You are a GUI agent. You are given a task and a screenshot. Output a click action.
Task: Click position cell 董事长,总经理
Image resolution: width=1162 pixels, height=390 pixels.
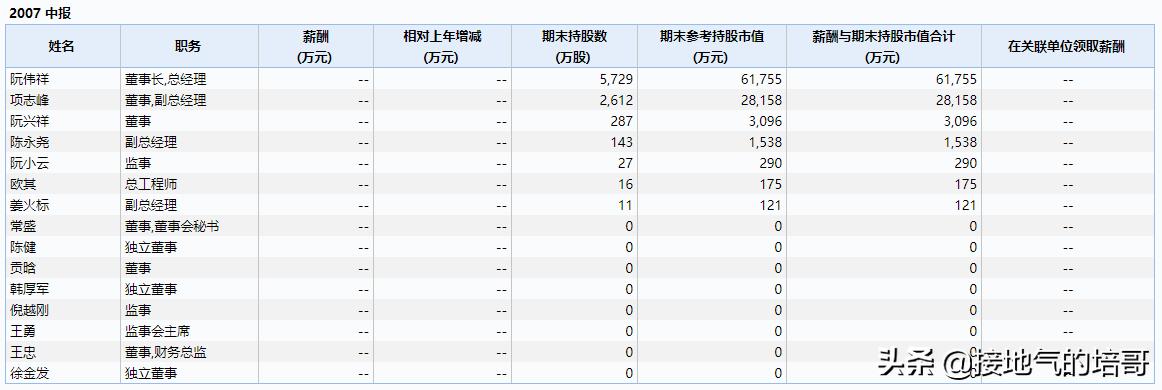(x=165, y=79)
